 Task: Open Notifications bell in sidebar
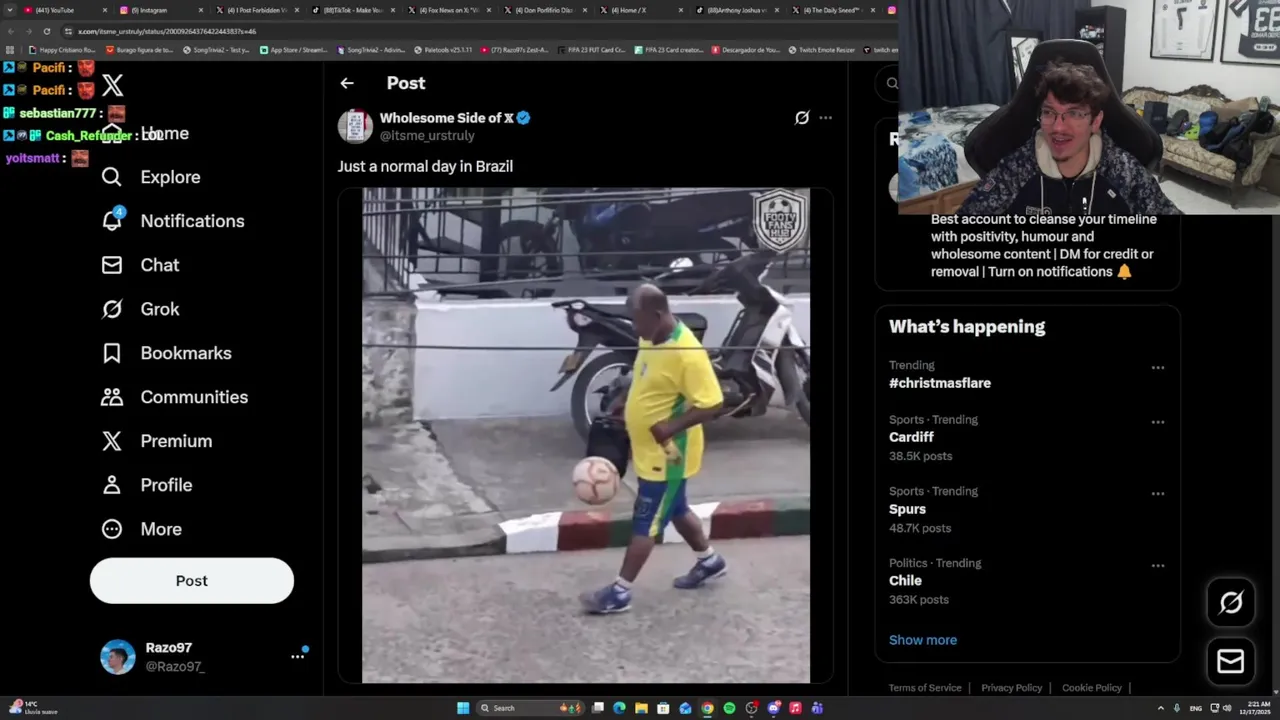(172, 221)
